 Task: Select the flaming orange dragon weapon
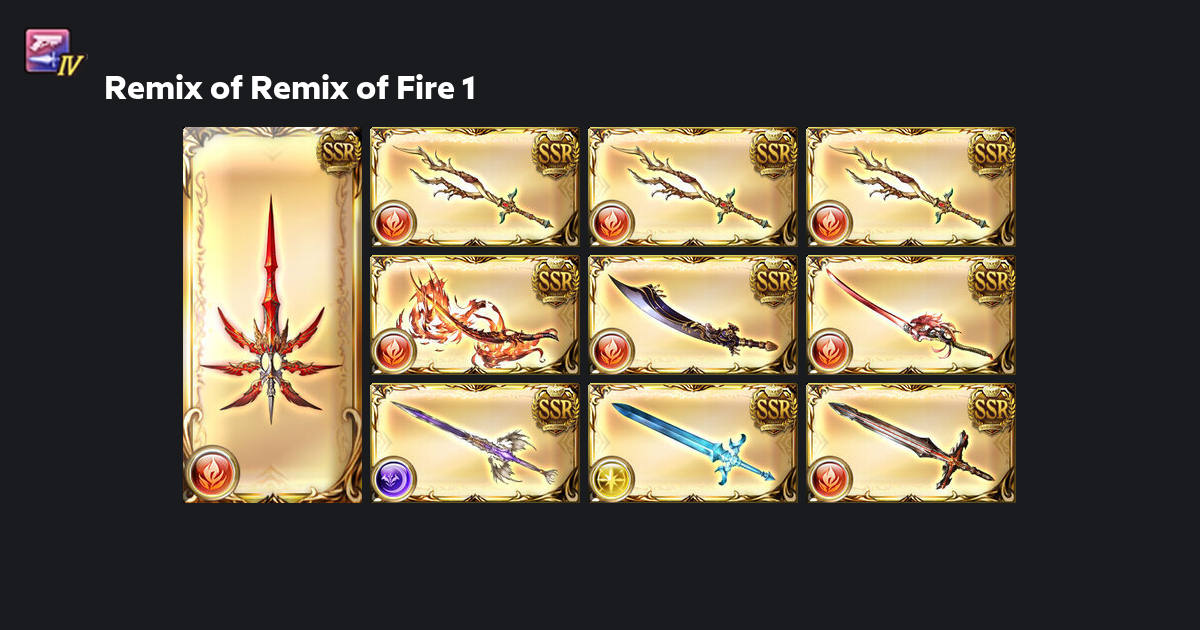476,315
